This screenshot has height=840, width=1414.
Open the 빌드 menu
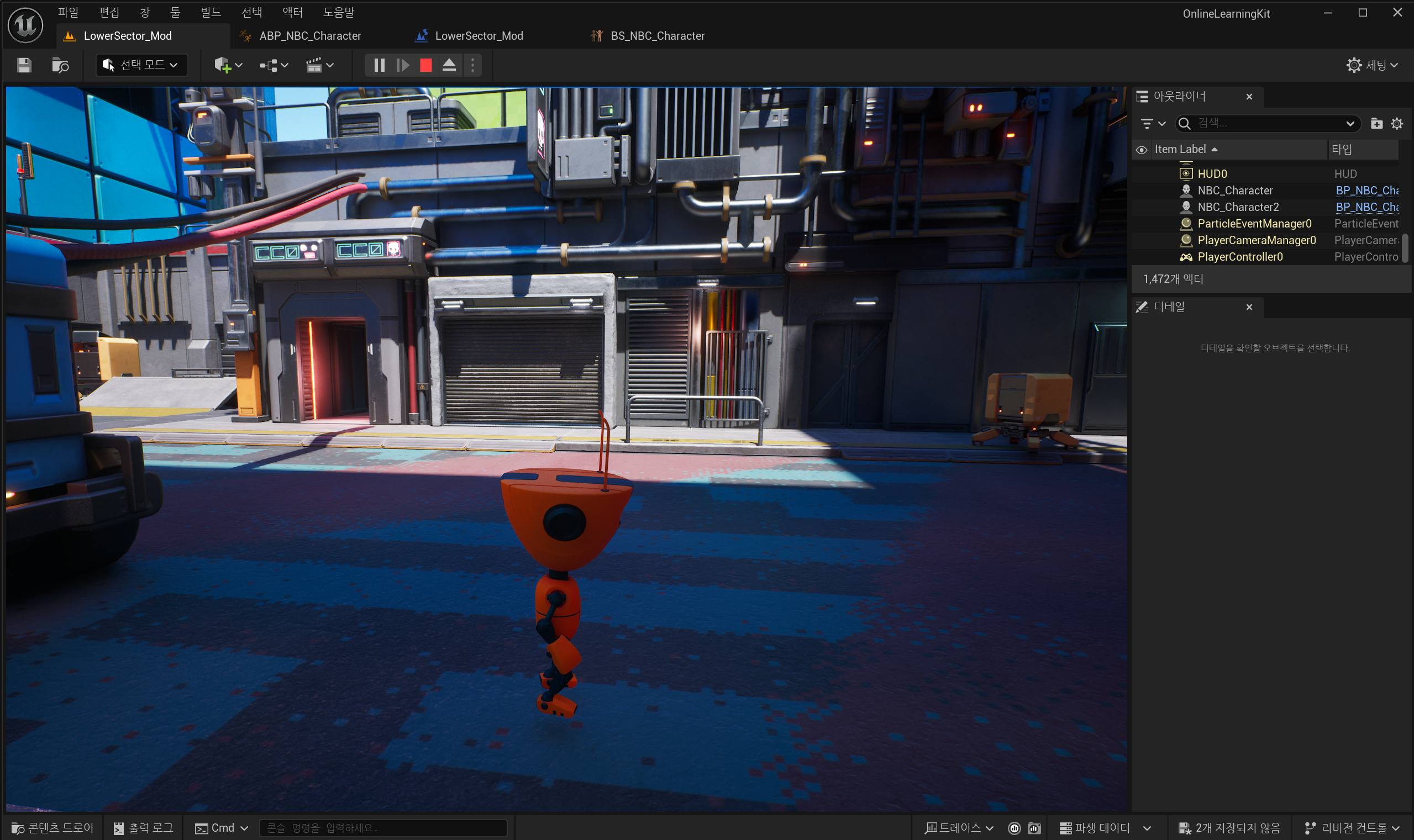(x=211, y=12)
